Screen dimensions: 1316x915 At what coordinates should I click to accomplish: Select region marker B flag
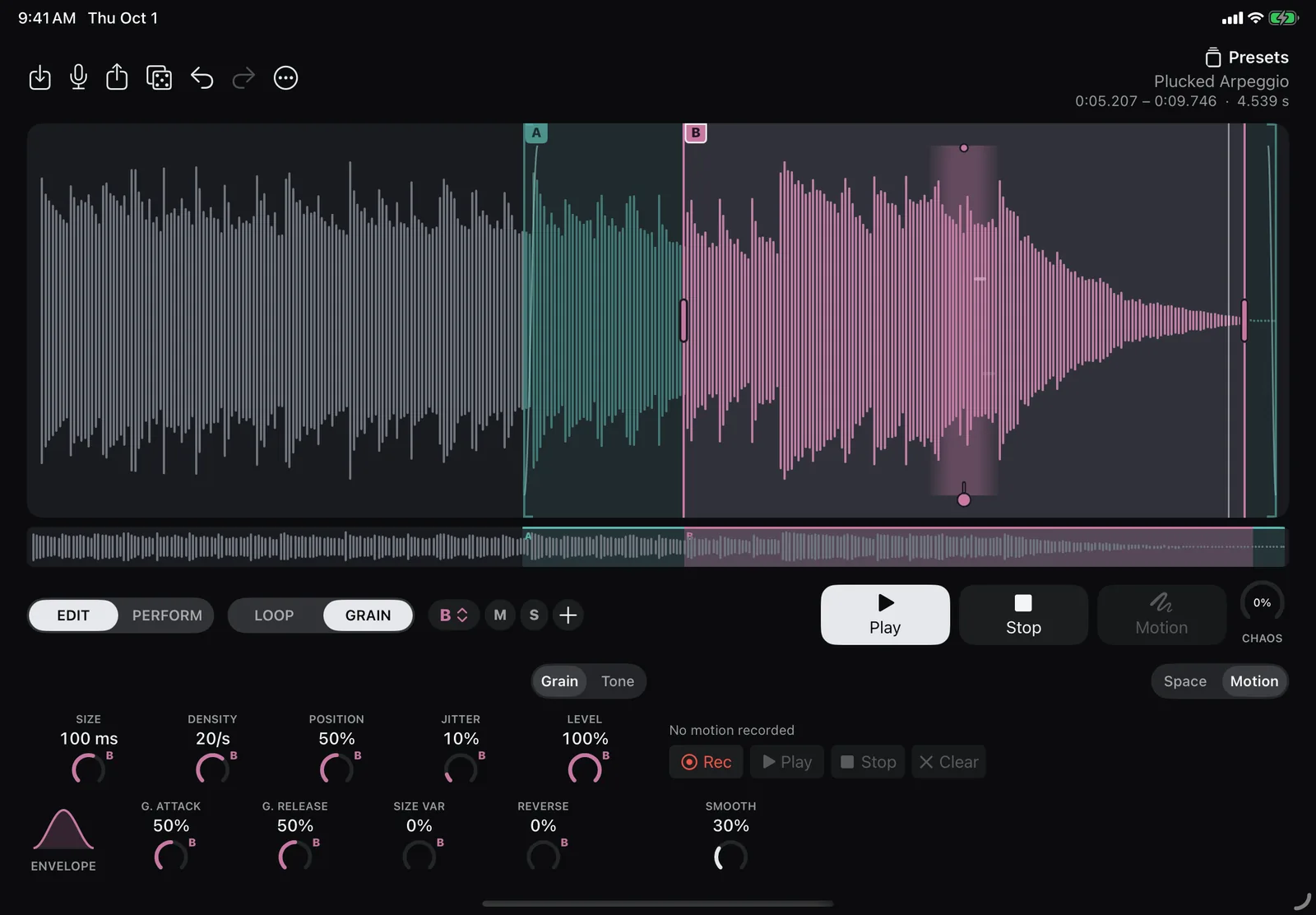pyautogui.click(x=696, y=132)
